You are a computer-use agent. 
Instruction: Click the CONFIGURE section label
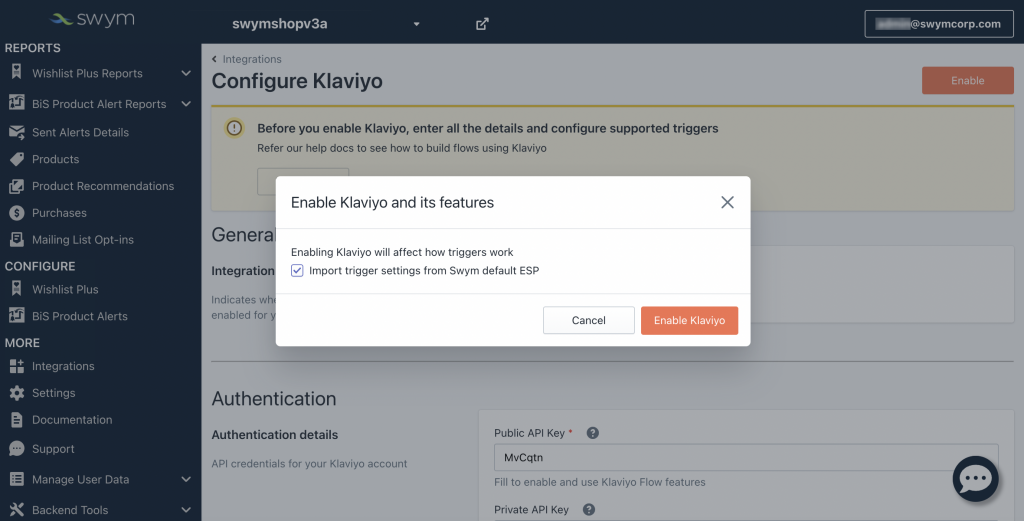click(40, 266)
